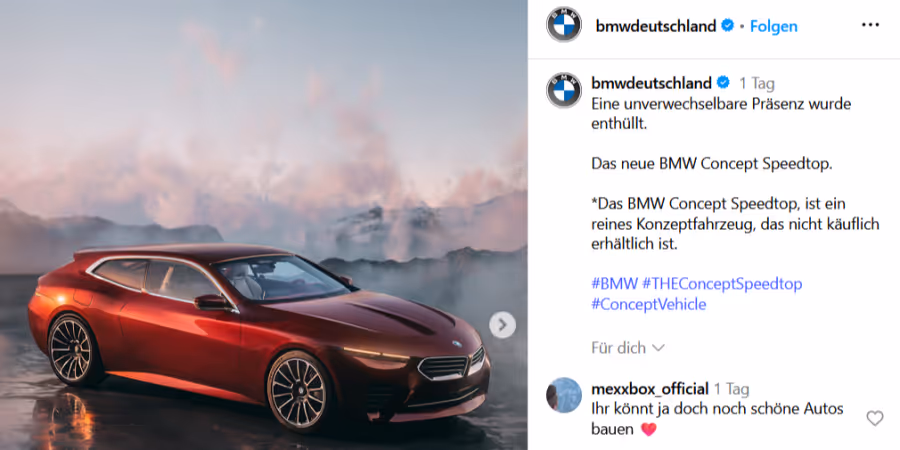Click the chevron next to Für dich

point(658,348)
